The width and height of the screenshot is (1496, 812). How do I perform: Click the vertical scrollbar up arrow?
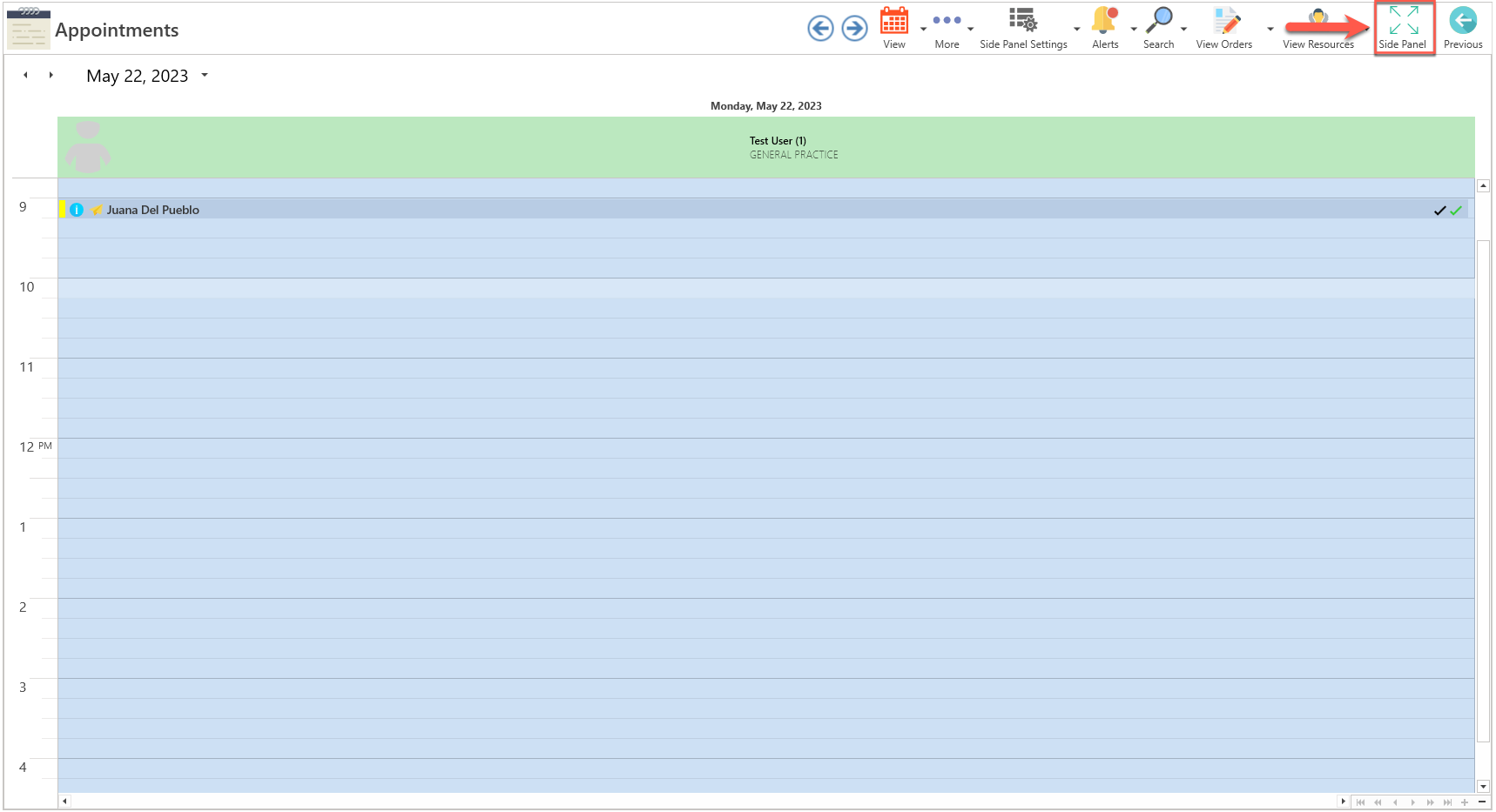(1483, 185)
